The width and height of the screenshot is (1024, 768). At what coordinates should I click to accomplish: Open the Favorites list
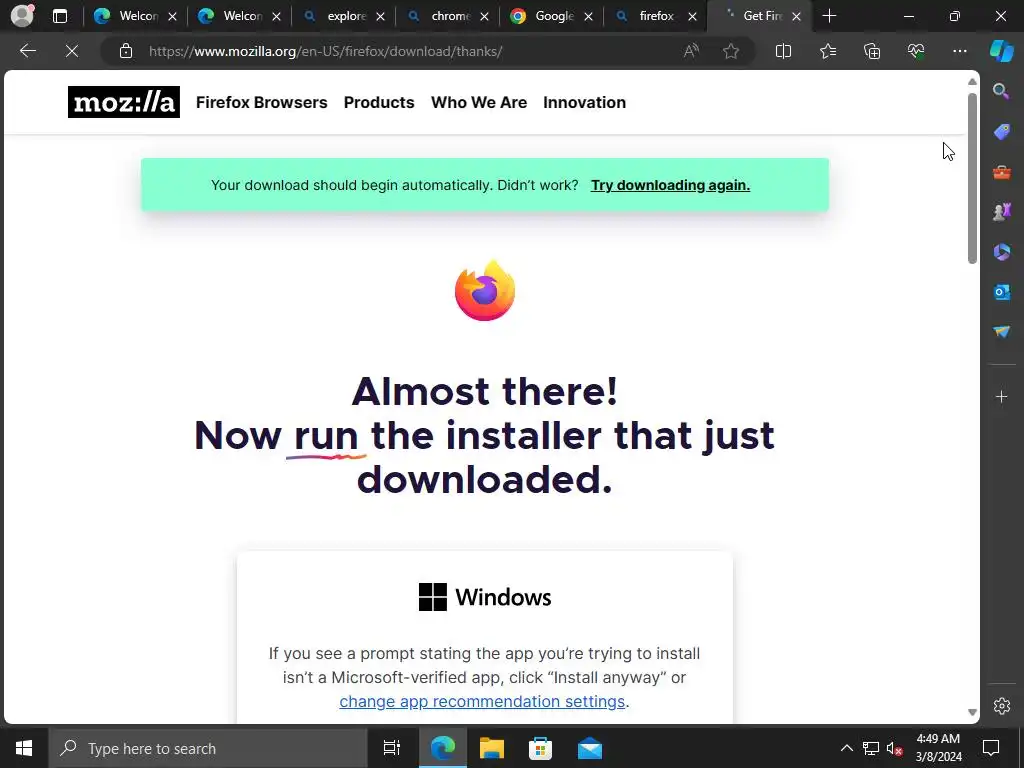827,51
